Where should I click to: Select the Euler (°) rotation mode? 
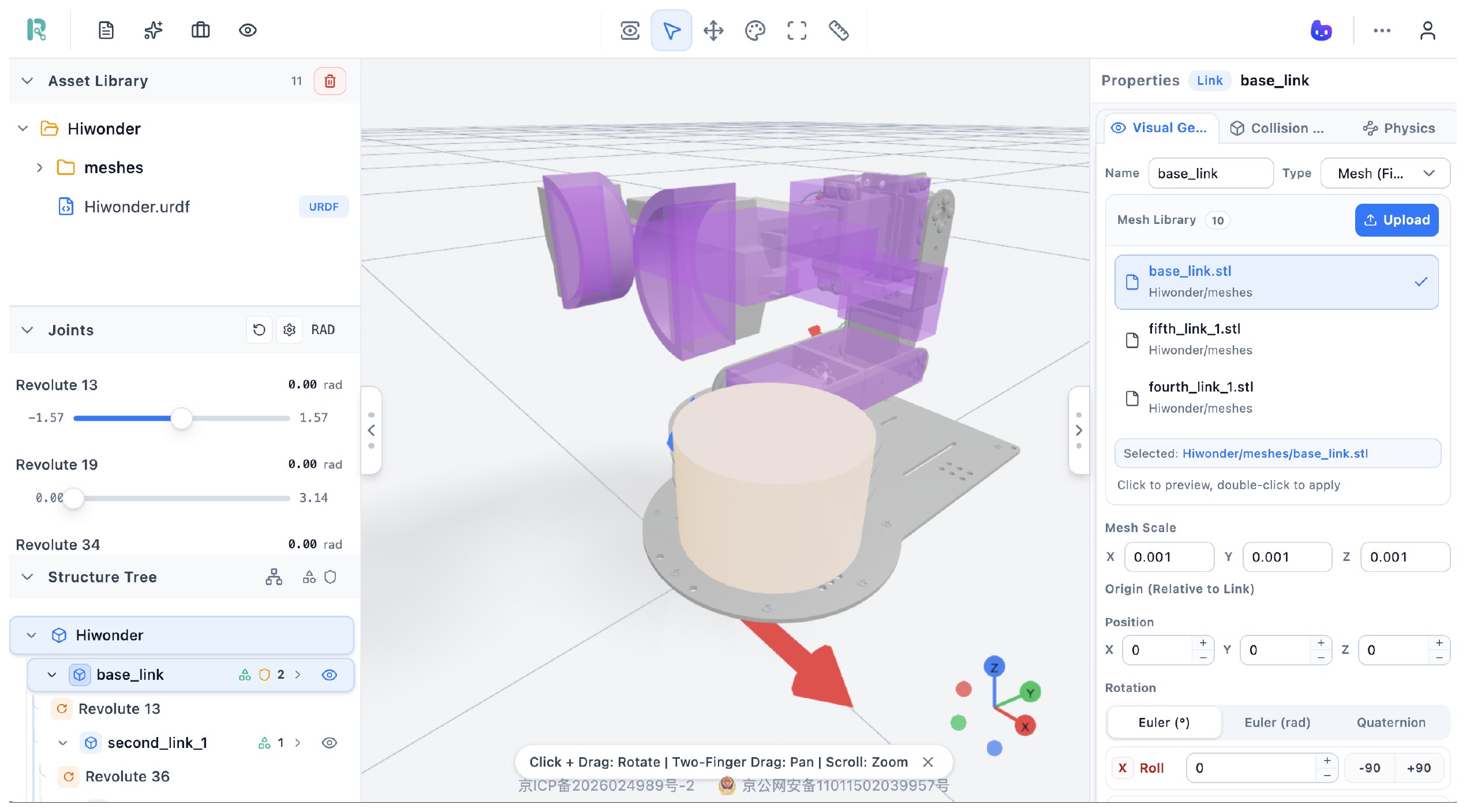1164,723
